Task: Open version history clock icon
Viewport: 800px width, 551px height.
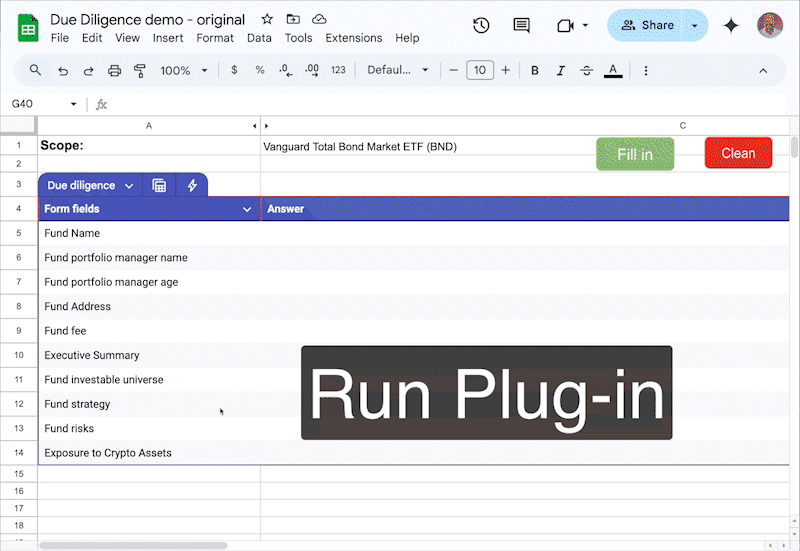Action: [x=481, y=26]
